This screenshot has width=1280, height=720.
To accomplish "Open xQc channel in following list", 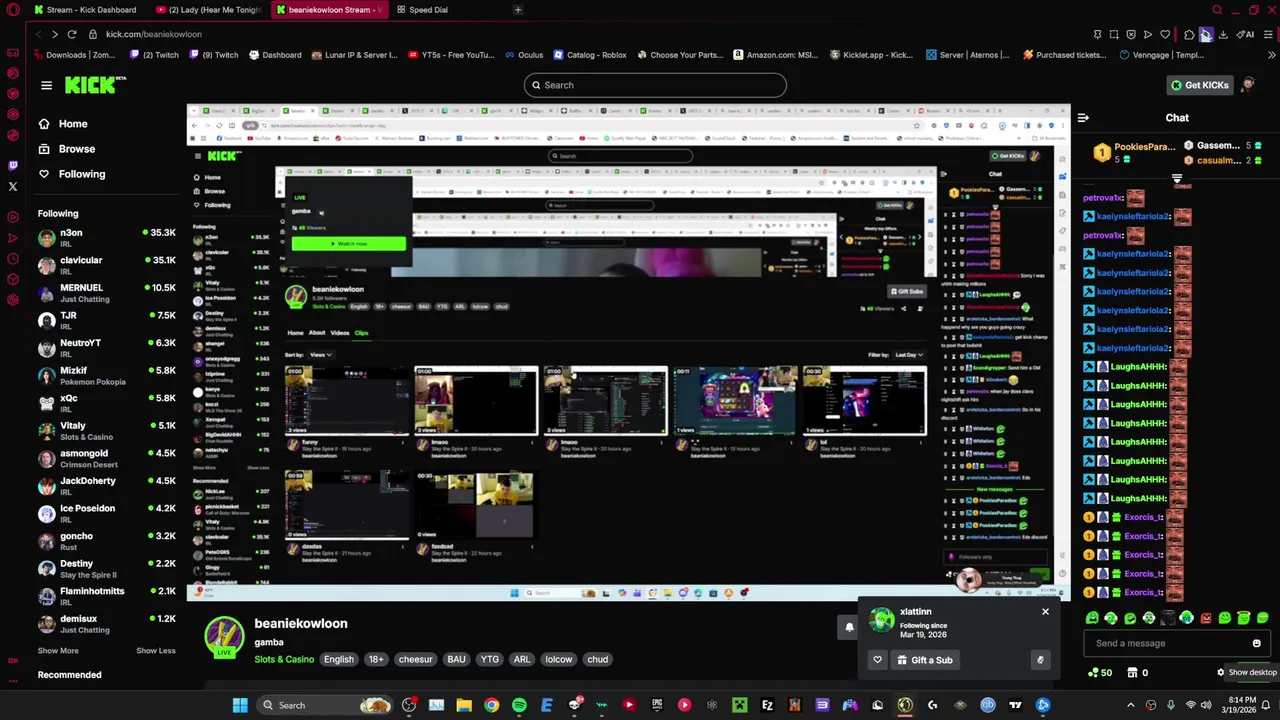I will pos(107,403).
